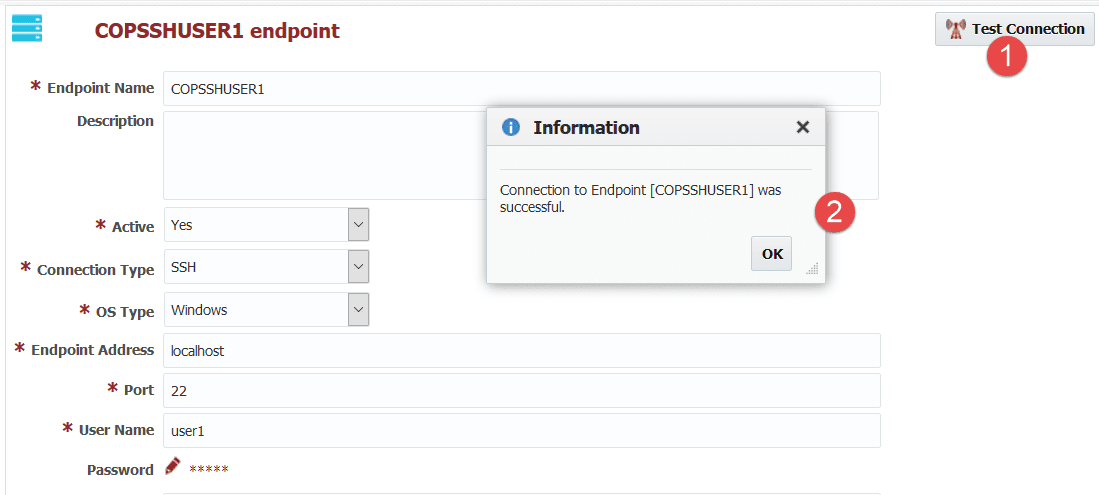Click the dialog resize grip corner

tap(812, 269)
